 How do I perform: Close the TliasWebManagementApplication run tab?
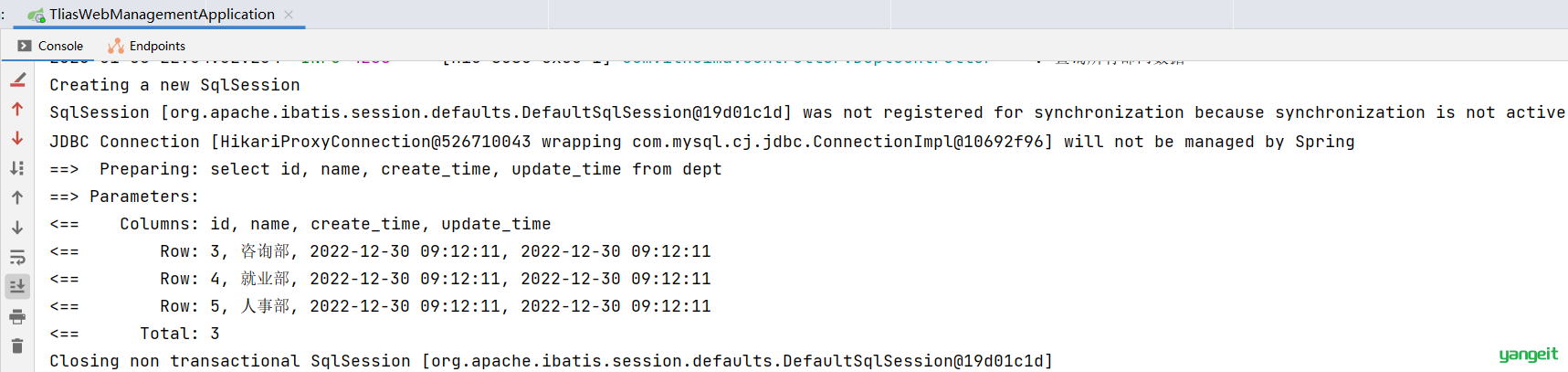coord(289,15)
